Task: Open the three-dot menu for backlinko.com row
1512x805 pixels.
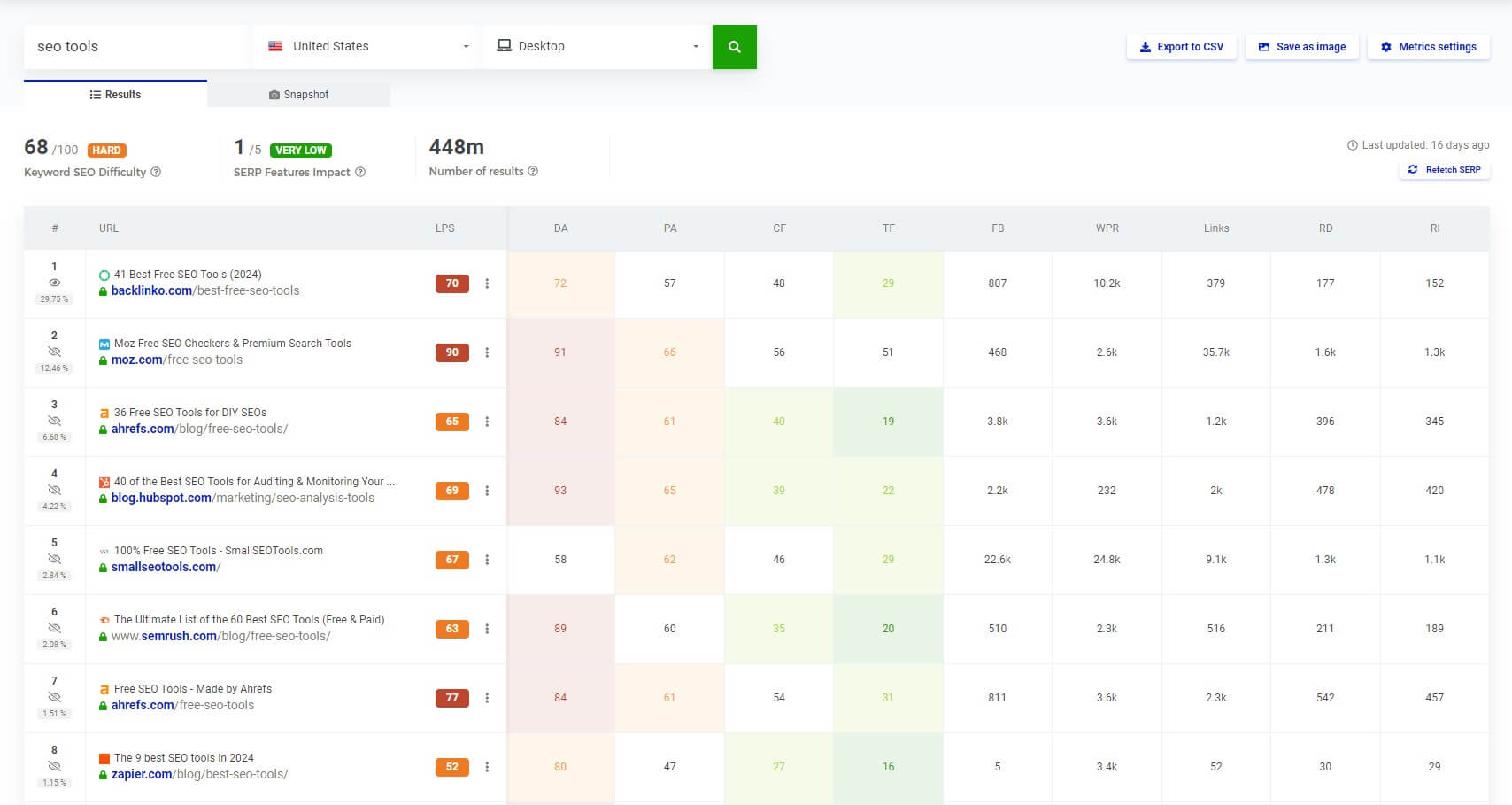Action: [x=487, y=283]
